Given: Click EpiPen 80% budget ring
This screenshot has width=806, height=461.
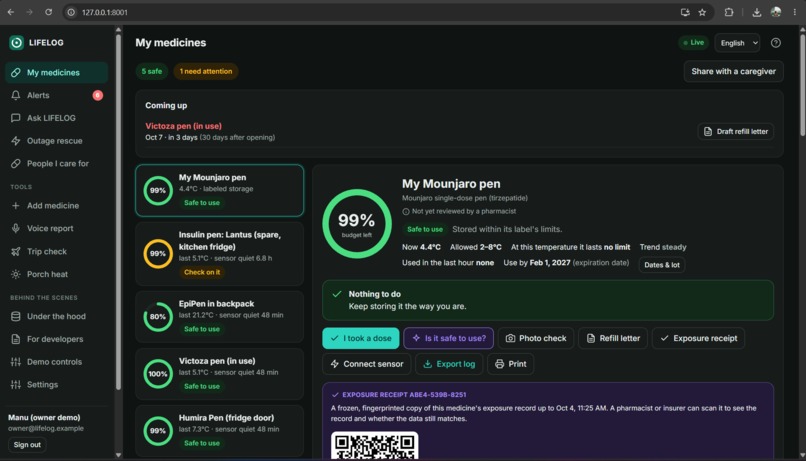Looking at the screenshot, I should click(158, 317).
